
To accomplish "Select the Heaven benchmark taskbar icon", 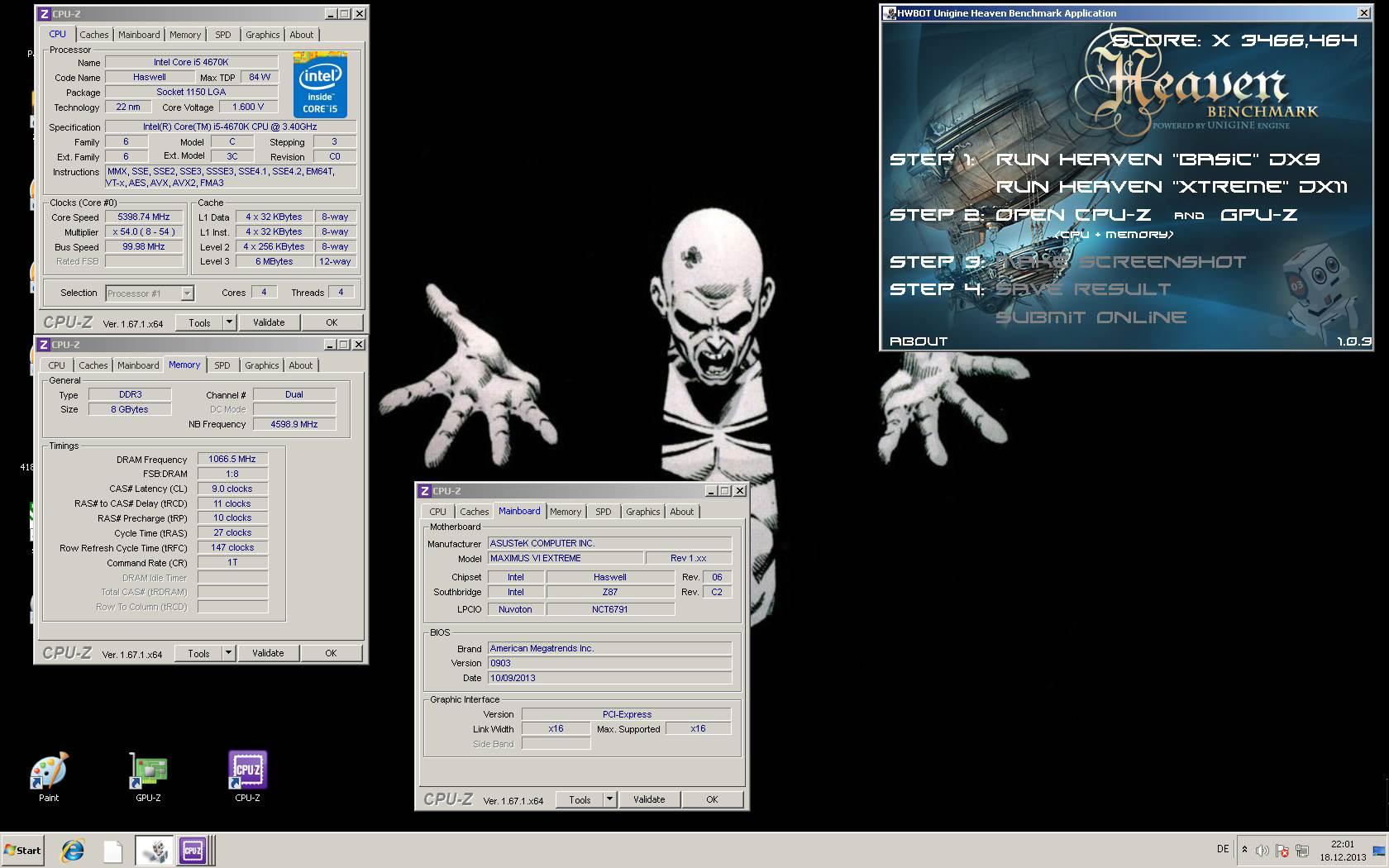I will [154, 851].
